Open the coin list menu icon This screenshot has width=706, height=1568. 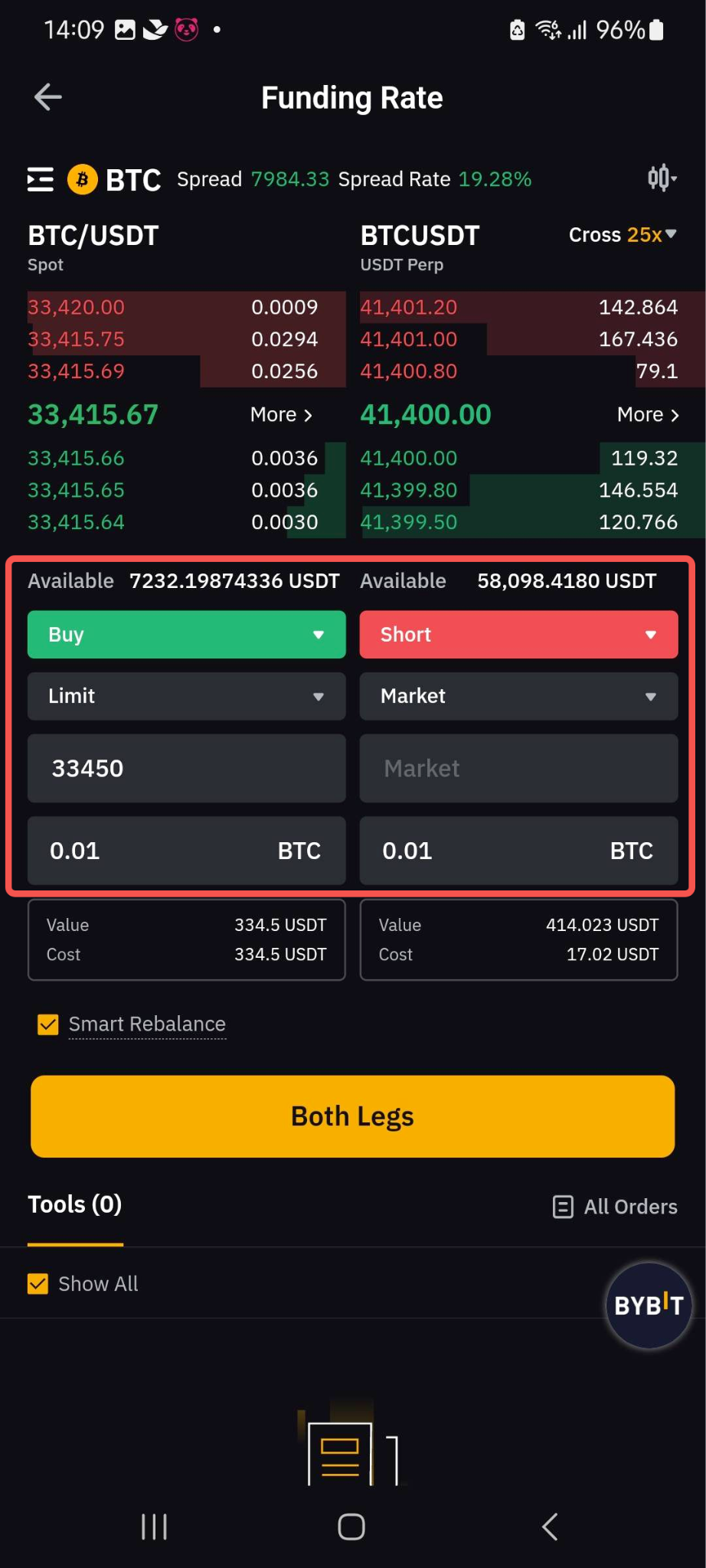pyautogui.click(x=41, y=179)
